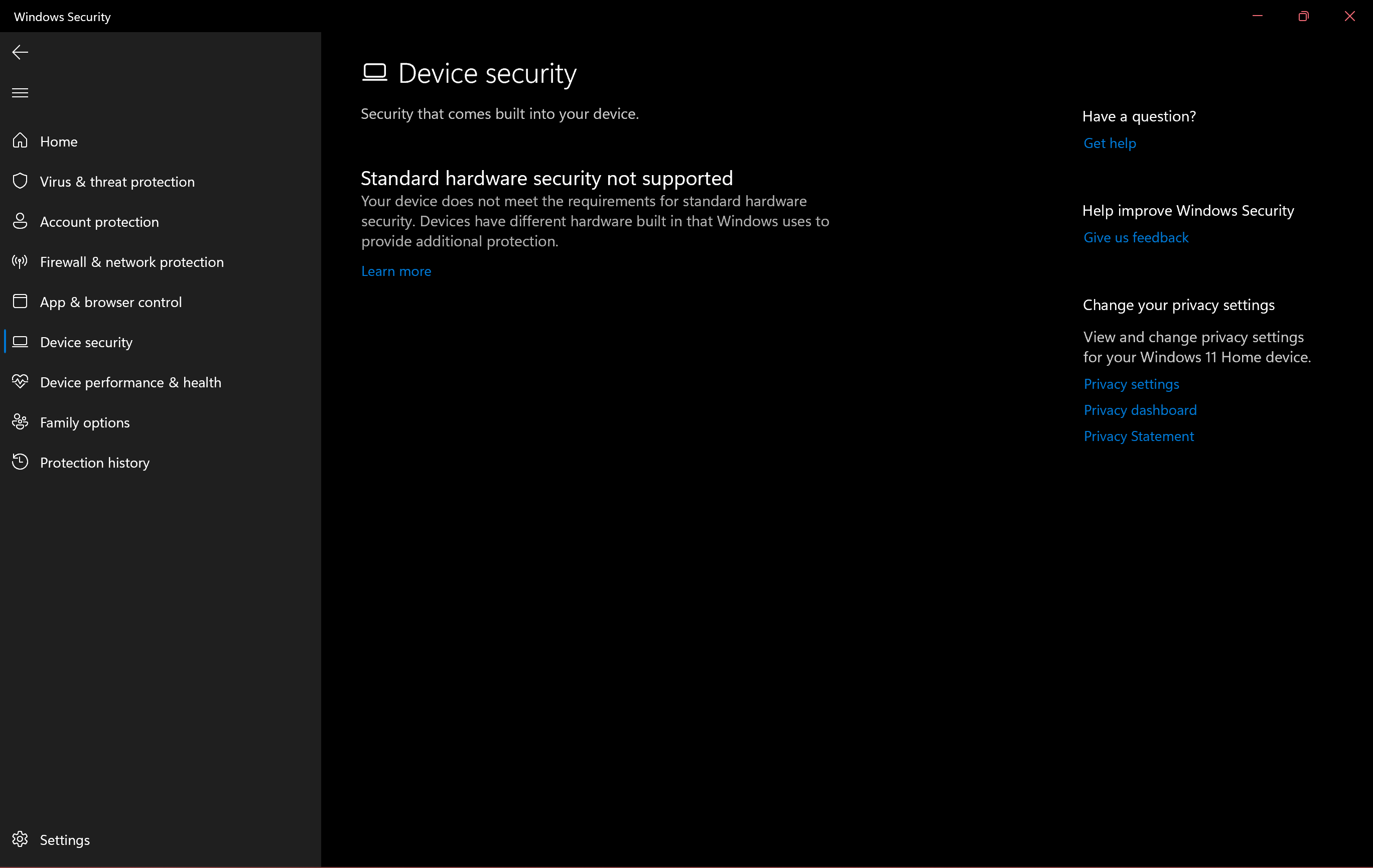Select the App & browser control icon
This screenshot has height=868, width=1373.
(20, 302)
